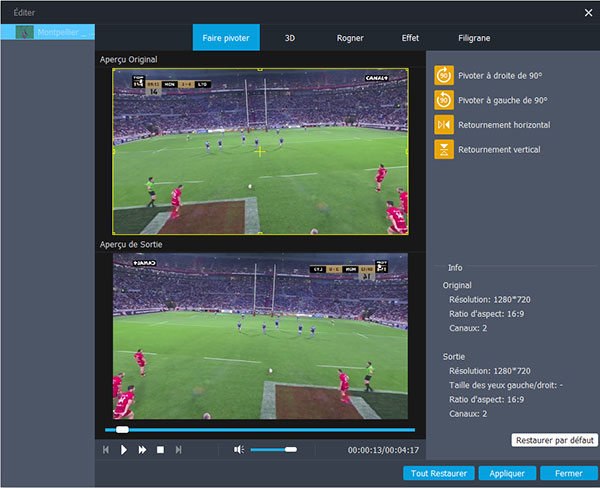Open the Rogner tab
The image size is (600, 488).
click(350, 38)
